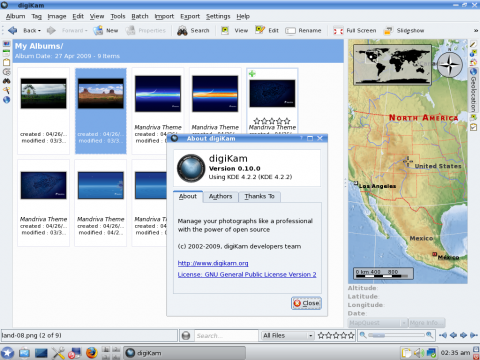Open the MapQuest service dropdown

tap(378, 323)
